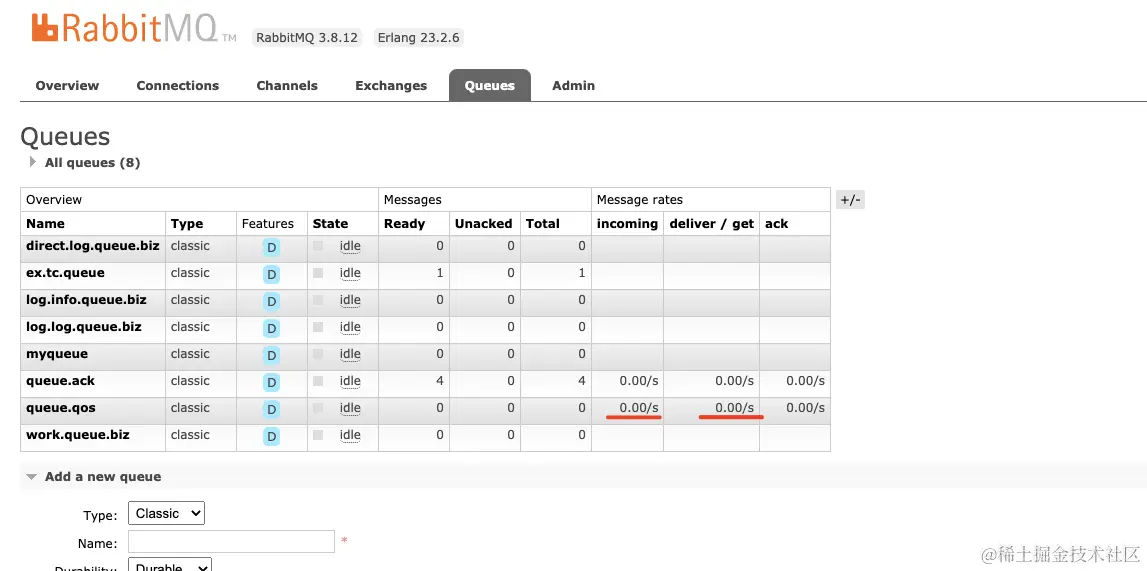Viewport: 1147px width, 571px height.
Task: Sort queues by deliver / get column
Action: (x=711, y=224)
